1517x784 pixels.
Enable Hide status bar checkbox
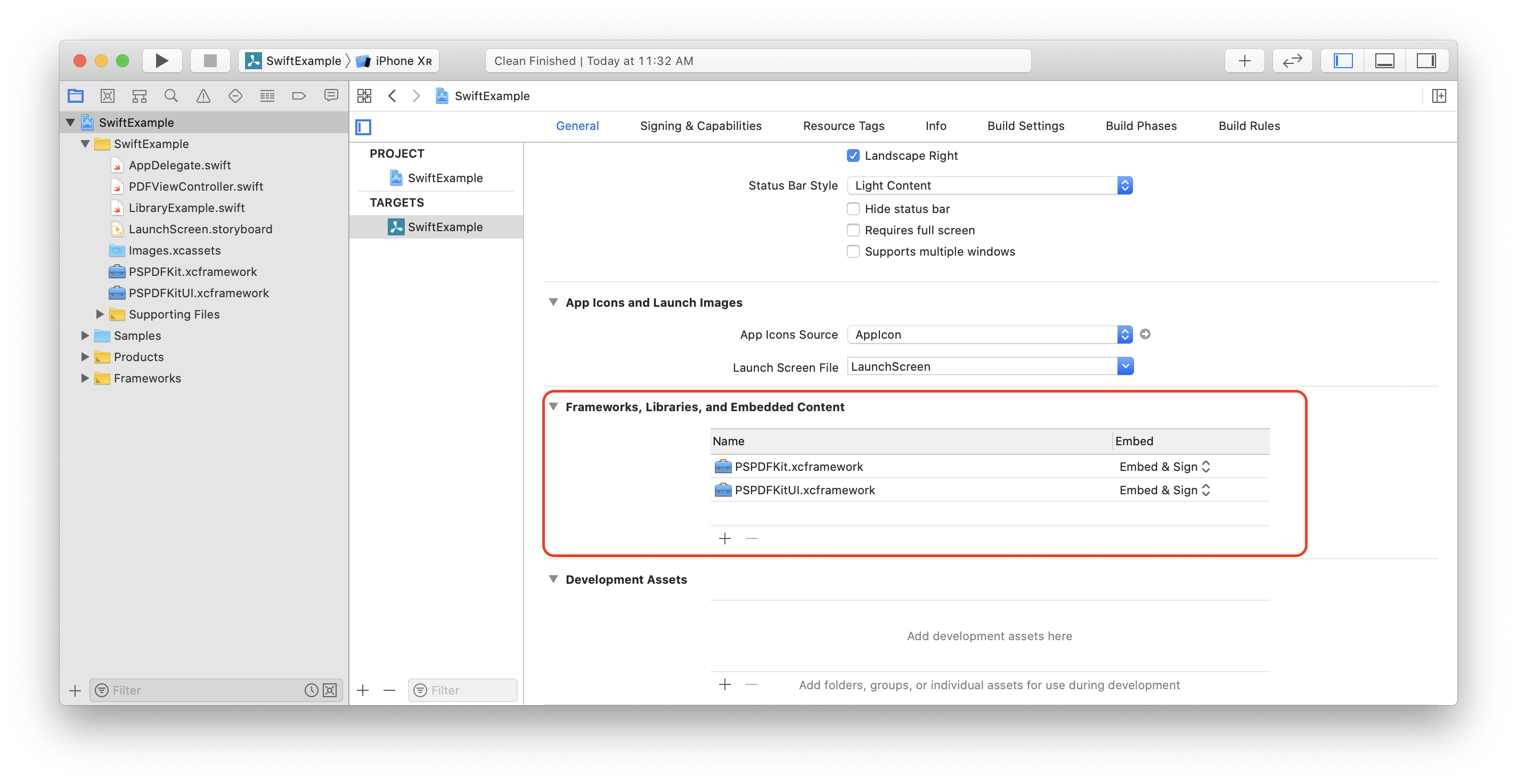853,209
